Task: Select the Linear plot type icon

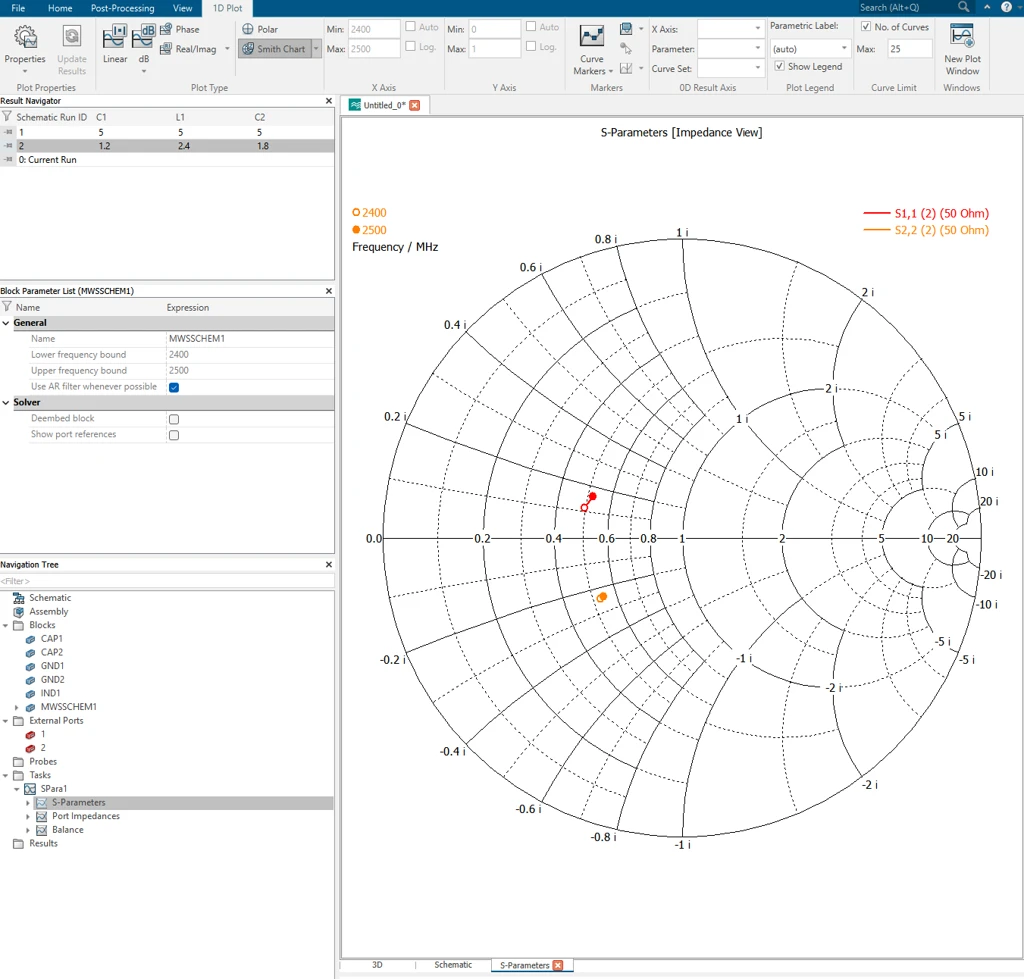Action: (x=114, y=37)
